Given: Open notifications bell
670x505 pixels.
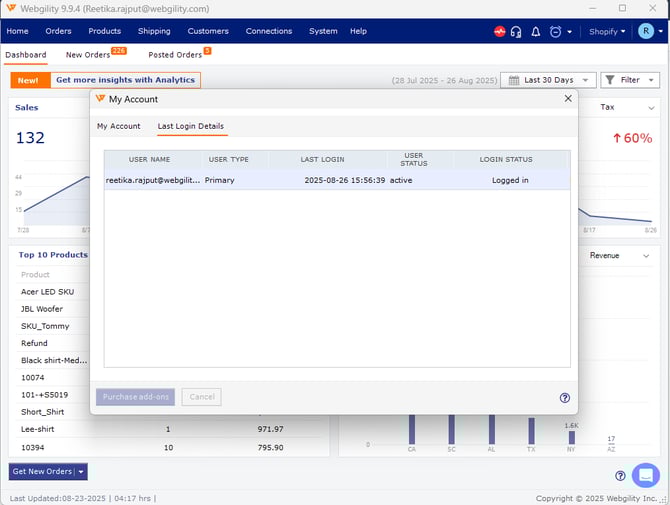Looking at the screenshot, I should (x=536, y=32).
